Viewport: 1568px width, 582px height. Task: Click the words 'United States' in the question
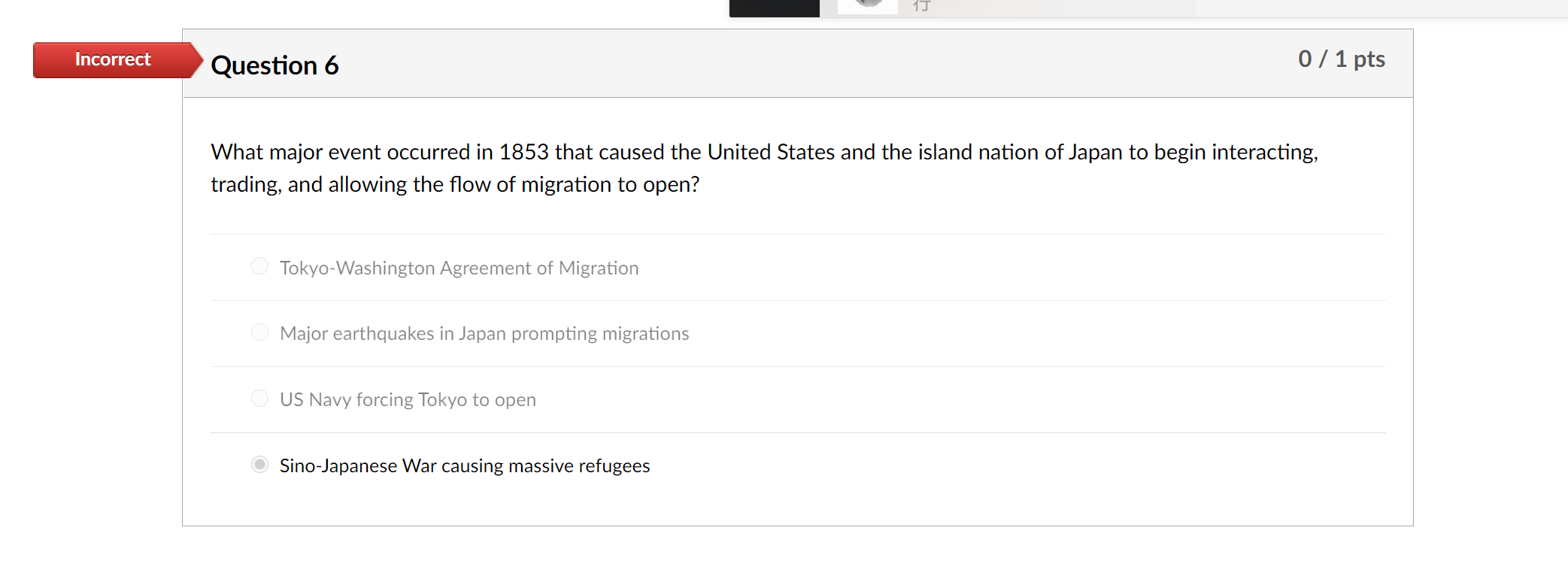tap(771, 152)
